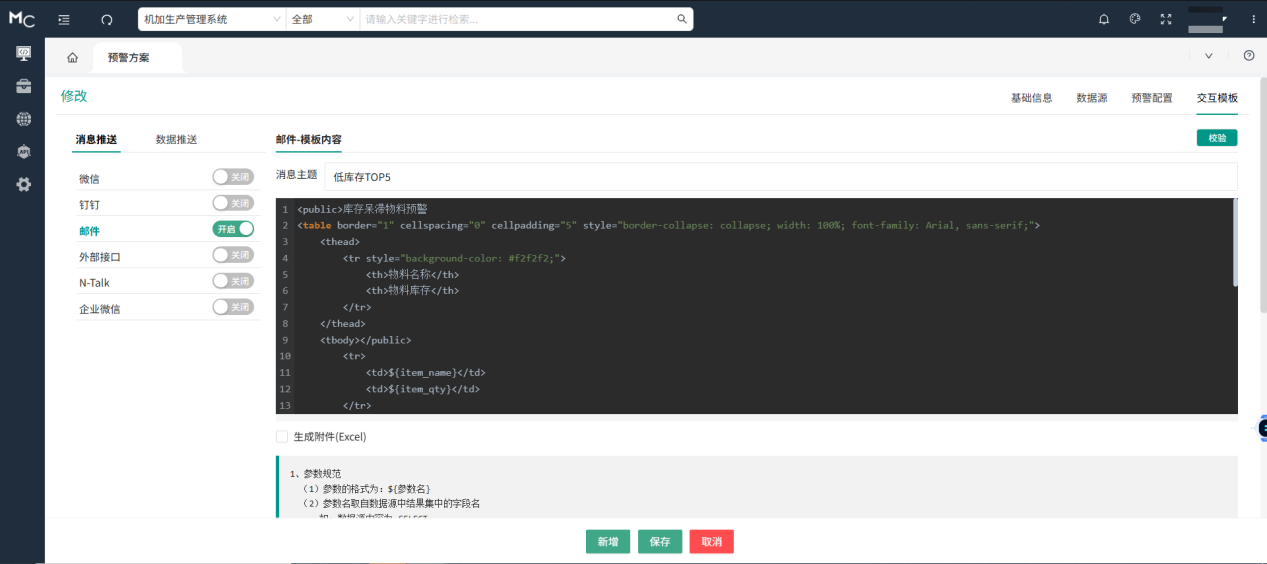The width and height of the screenshot is (1267, 564).
Task: Click the 保存 button
Action: 660,542
